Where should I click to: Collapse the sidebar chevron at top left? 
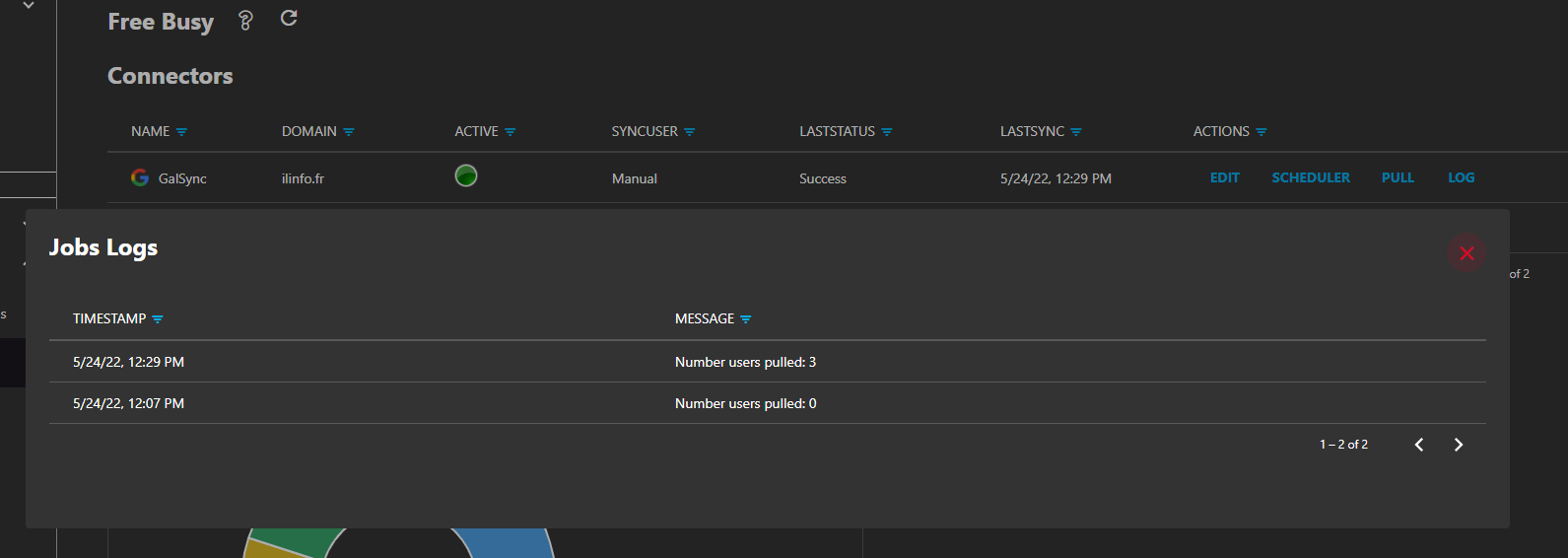[x=29, y=6]
